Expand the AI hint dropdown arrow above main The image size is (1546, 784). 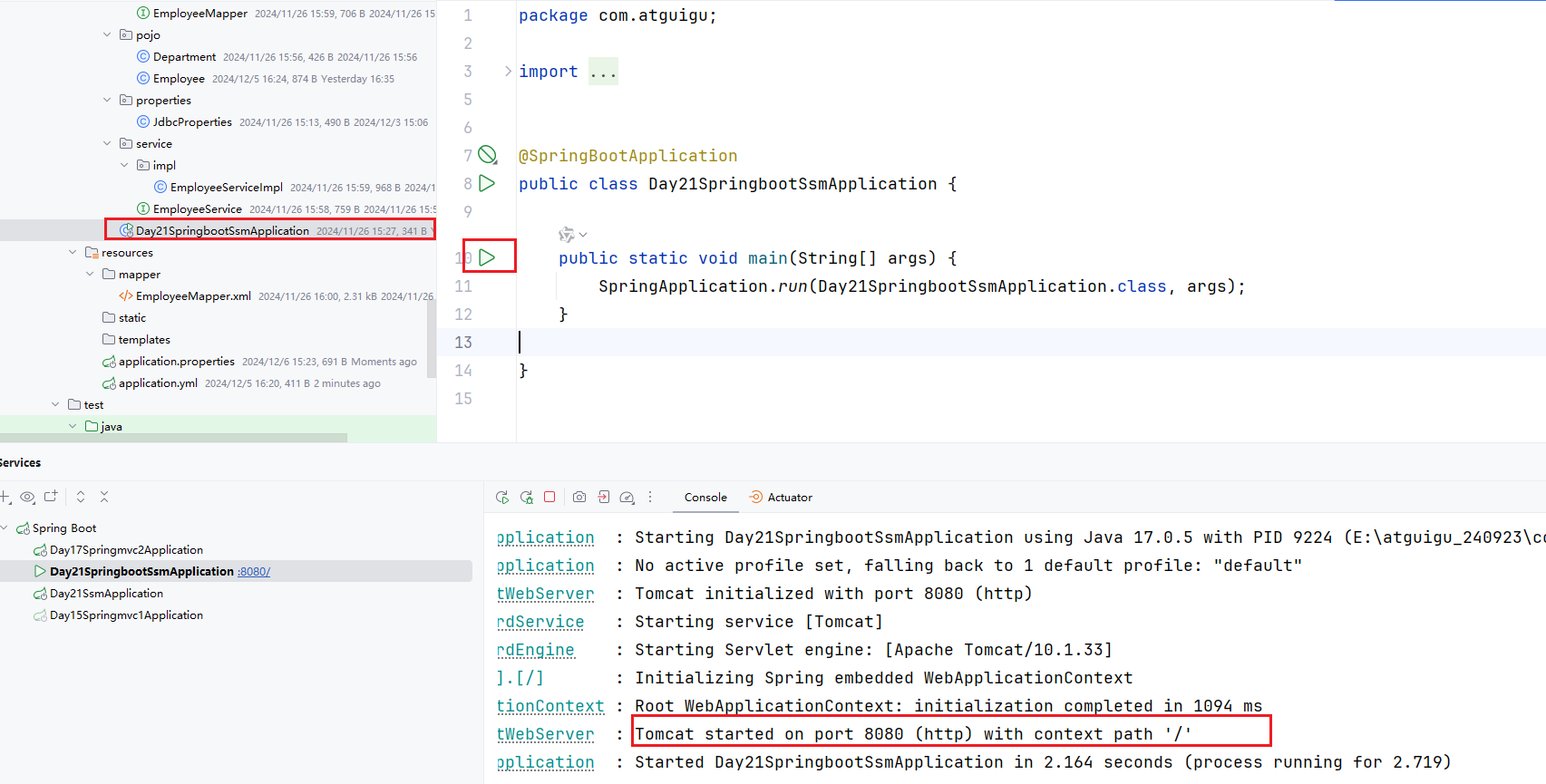click(583, 235)
